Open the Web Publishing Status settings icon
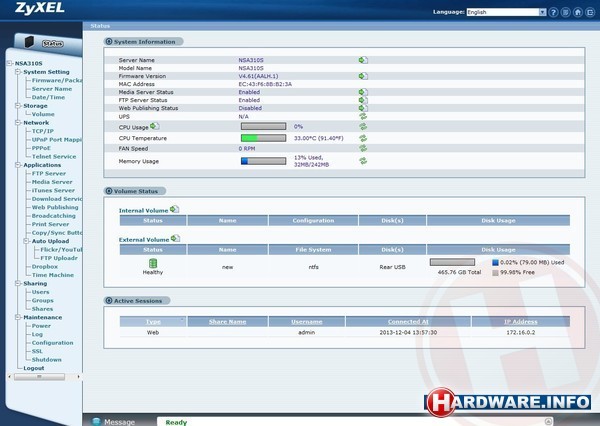 coord(363,108)
